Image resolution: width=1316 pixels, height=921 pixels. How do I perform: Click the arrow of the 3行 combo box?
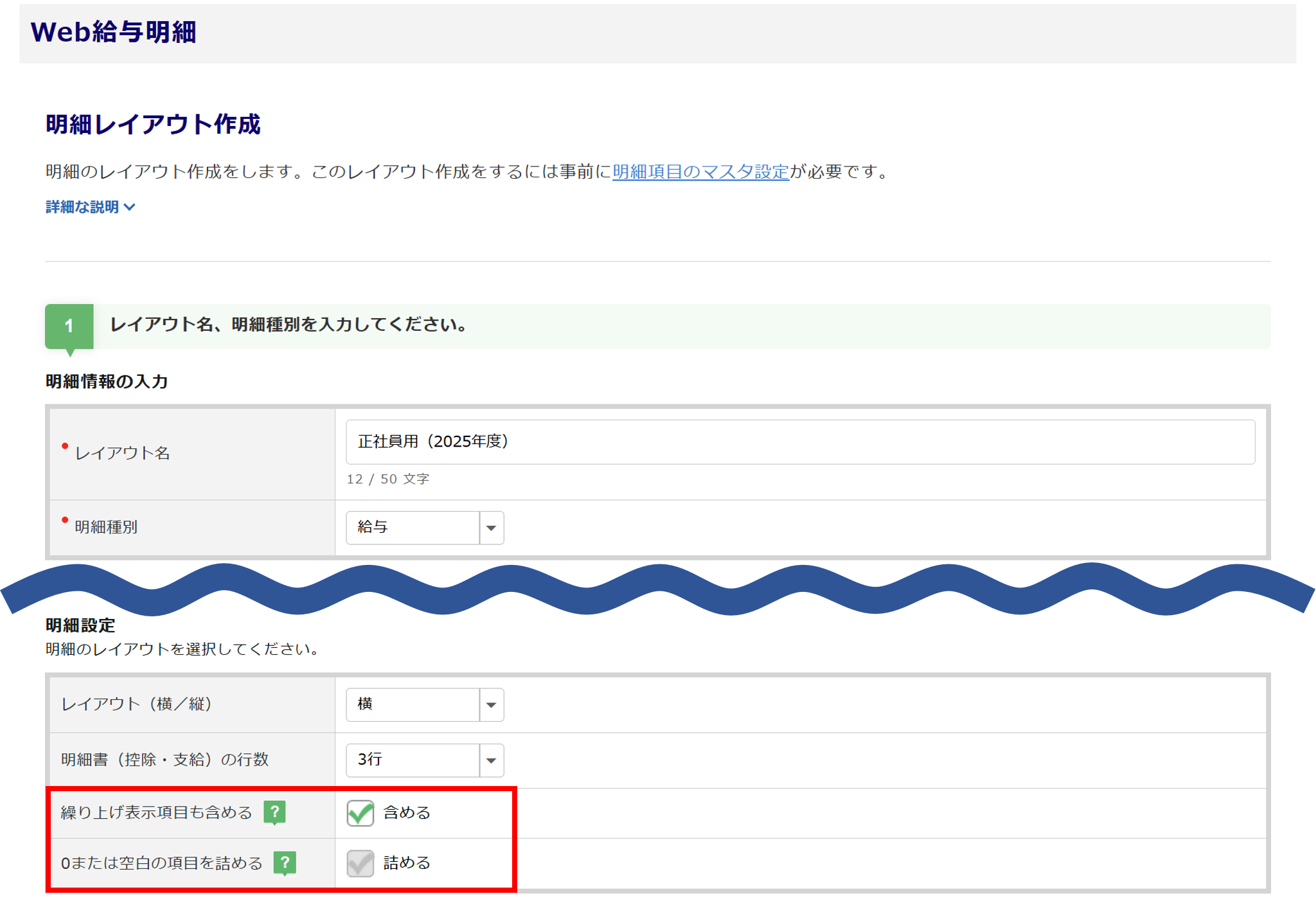492,760
